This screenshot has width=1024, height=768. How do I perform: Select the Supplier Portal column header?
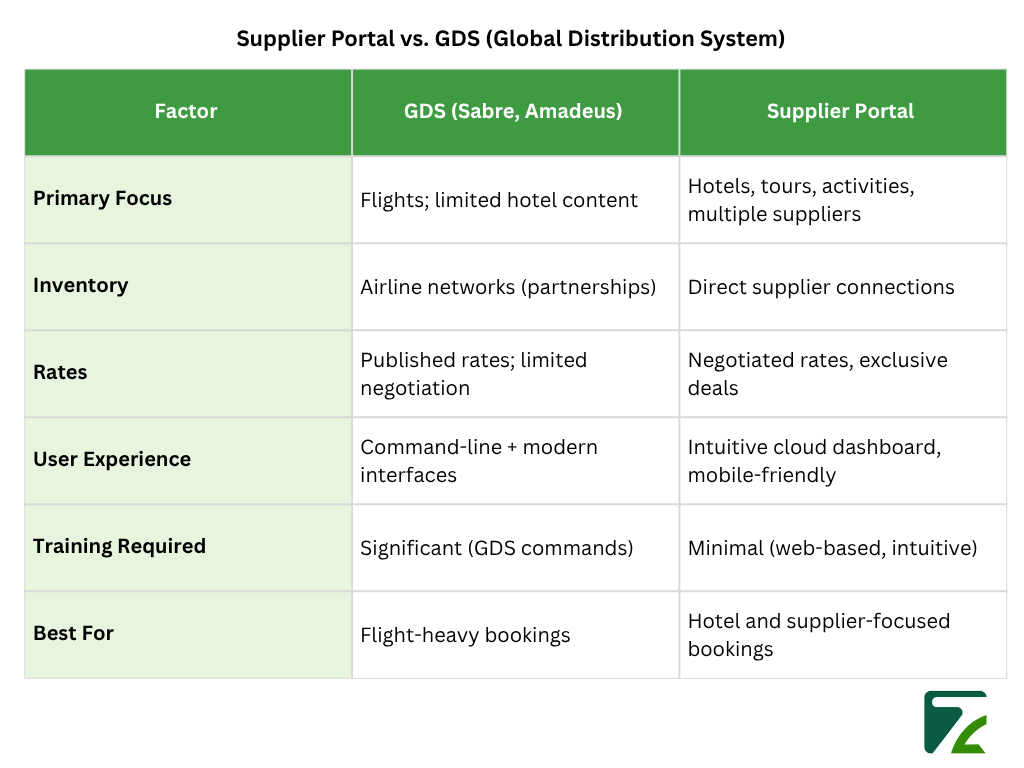click(x=841, y=111)
